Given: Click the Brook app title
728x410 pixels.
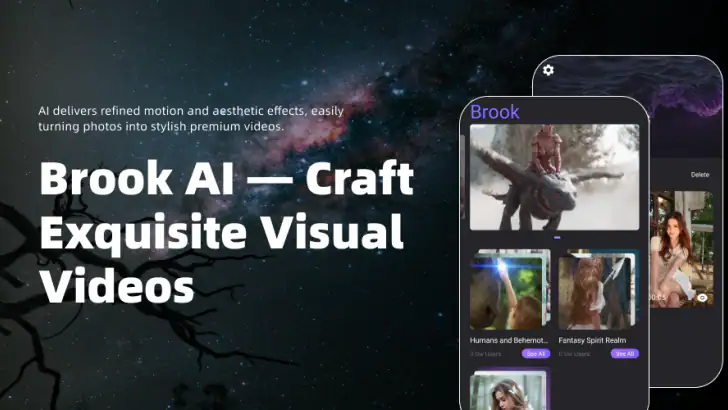Looking at the screenshot, I should [494, 112].
